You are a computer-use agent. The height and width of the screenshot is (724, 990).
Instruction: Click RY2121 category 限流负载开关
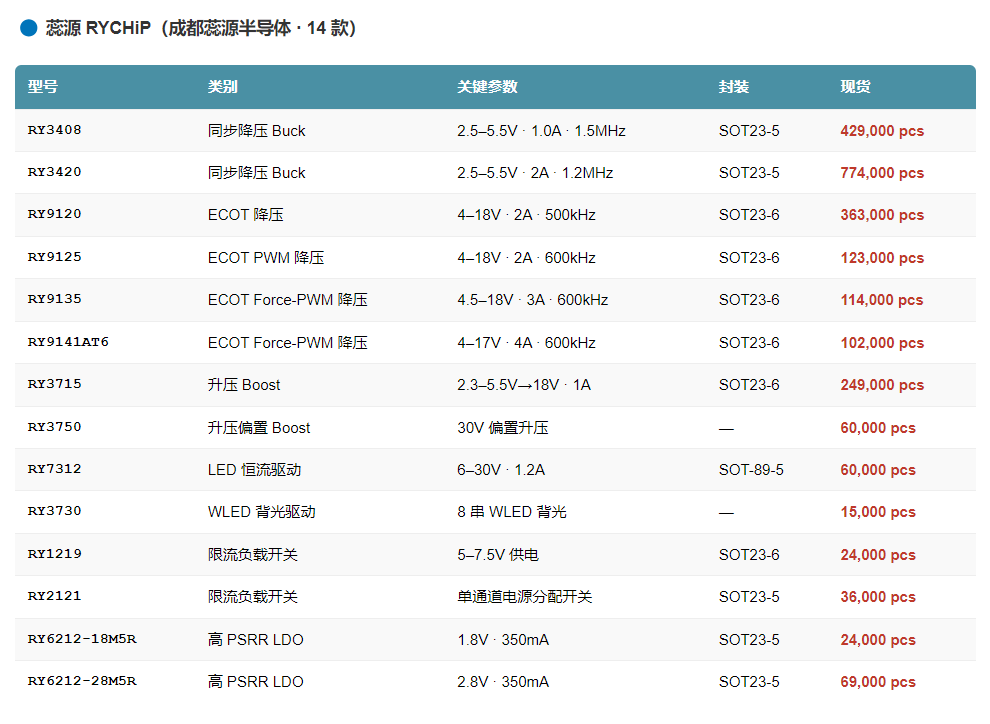coord(253,596)
